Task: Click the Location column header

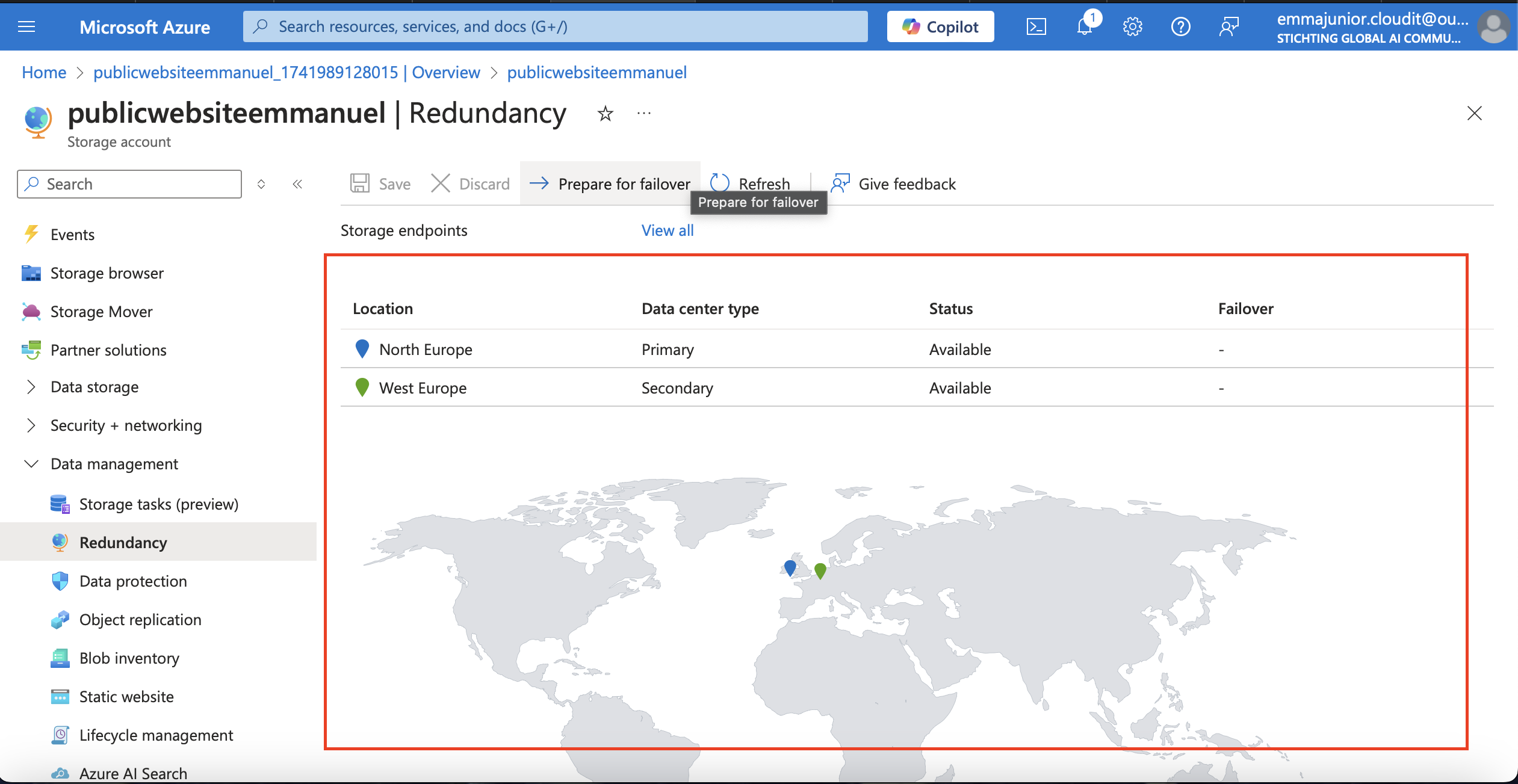Action: point(383,309)
